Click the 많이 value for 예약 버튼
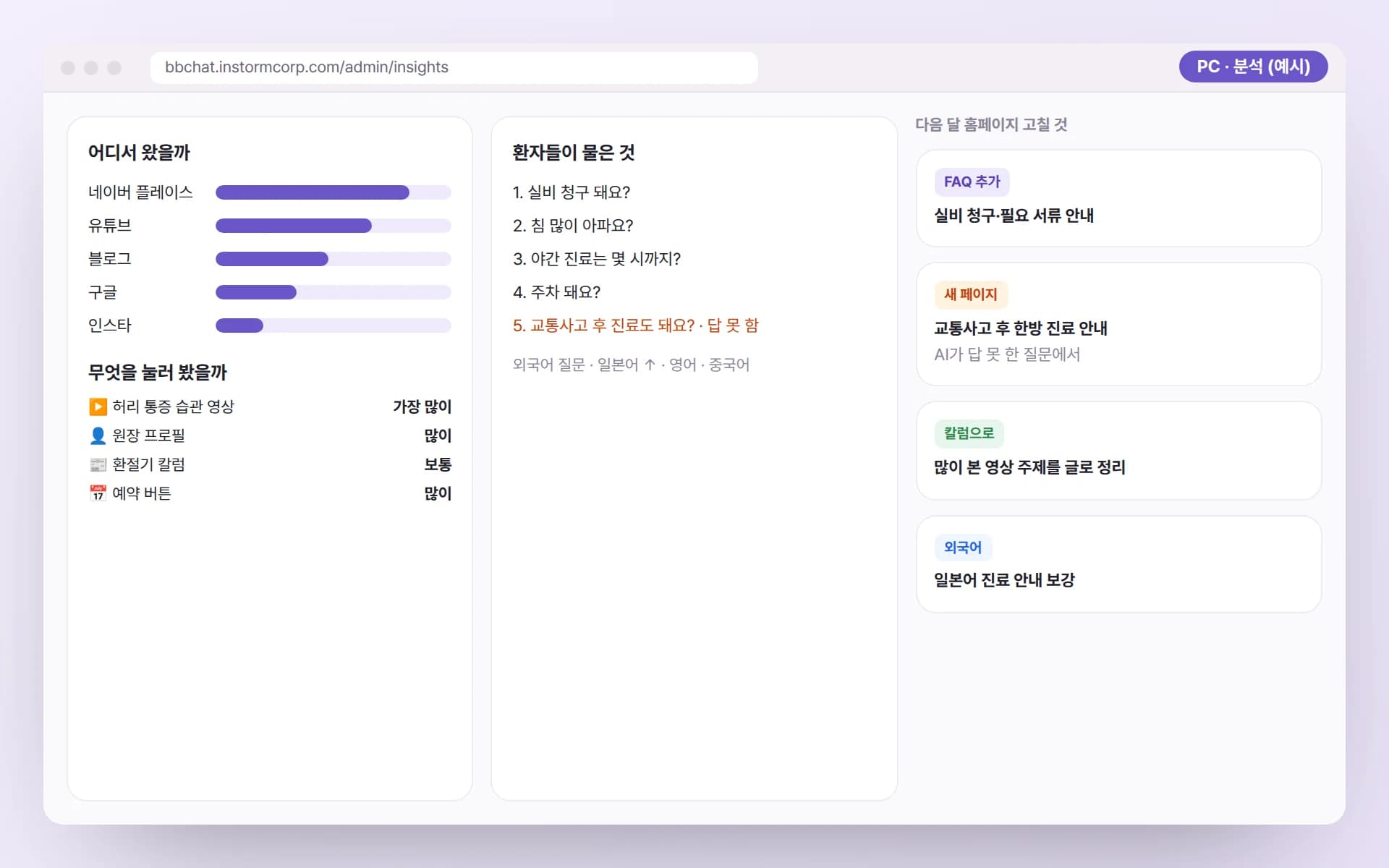This screenshot has width=1389, height=868. pos(438,493)
